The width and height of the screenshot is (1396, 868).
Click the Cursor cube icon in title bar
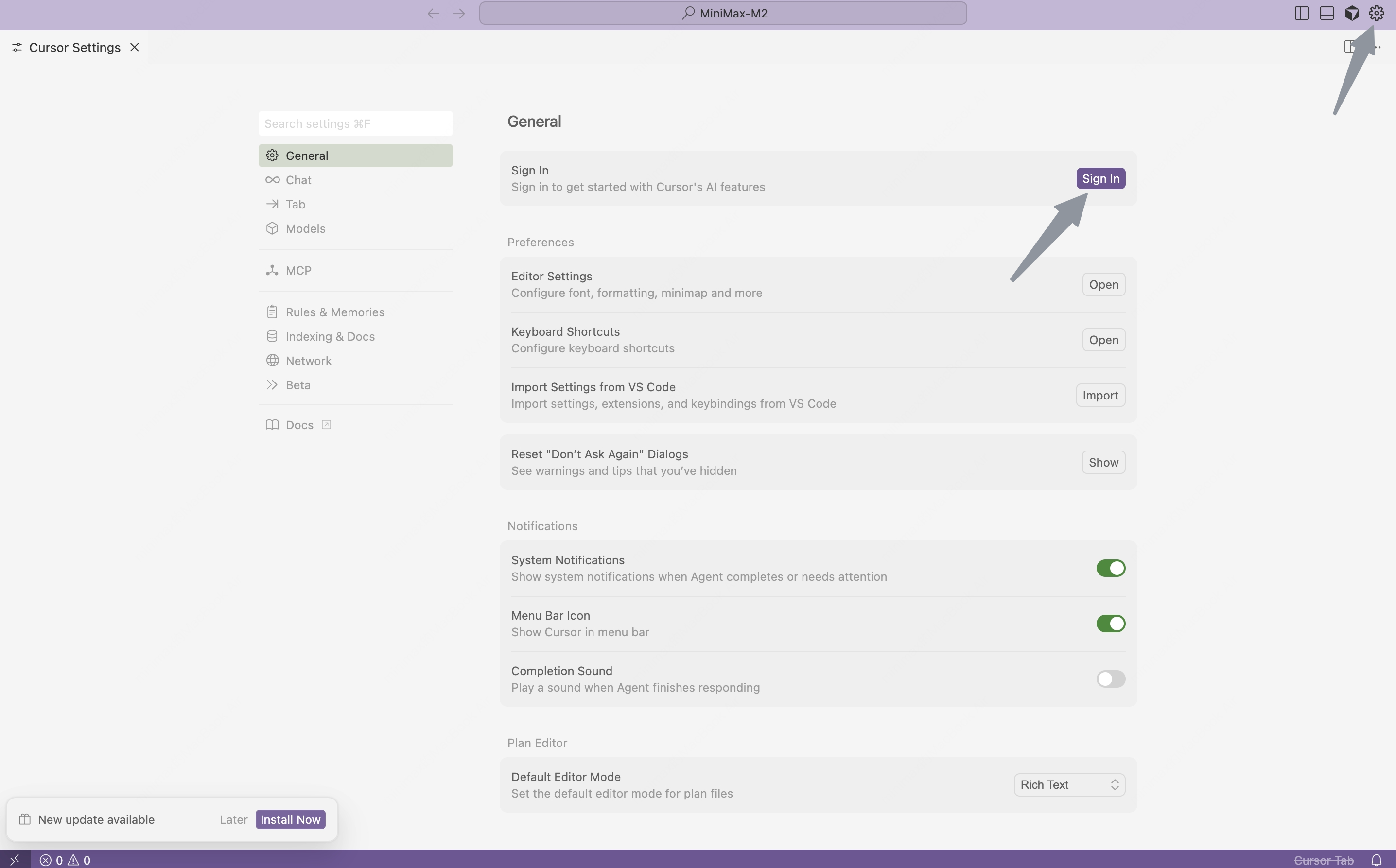tap(1352, 13)
